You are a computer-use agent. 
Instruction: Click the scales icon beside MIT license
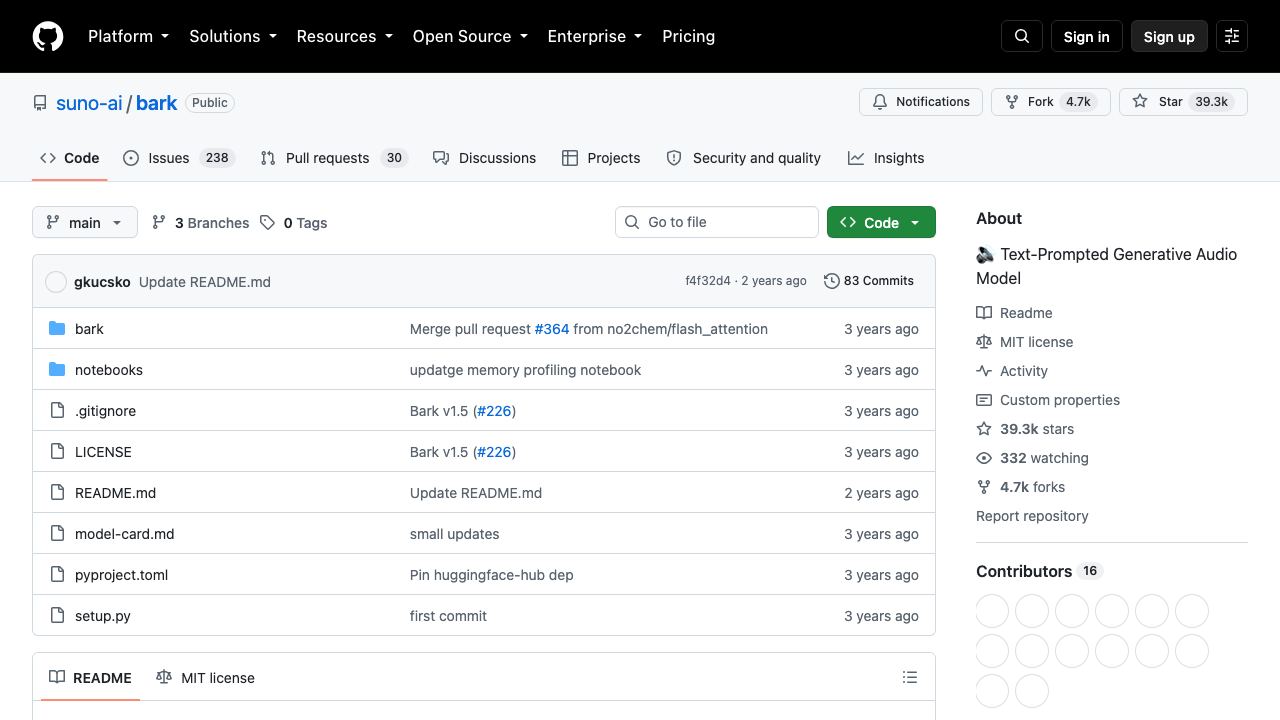(984, 342)
